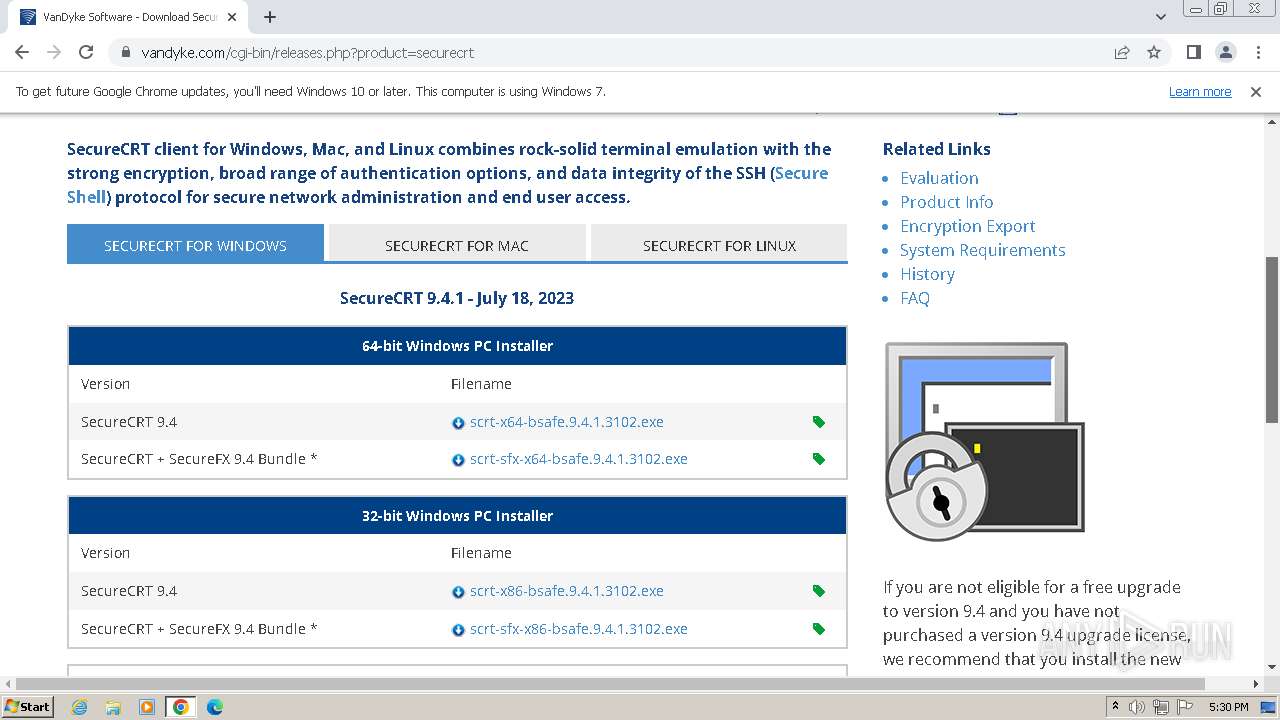Download scrt-sfx-x64-bsafe.9.4.1.3102.exe
Image resolution: width=1280 pixels, height=720 pixels.
(579, 459)
